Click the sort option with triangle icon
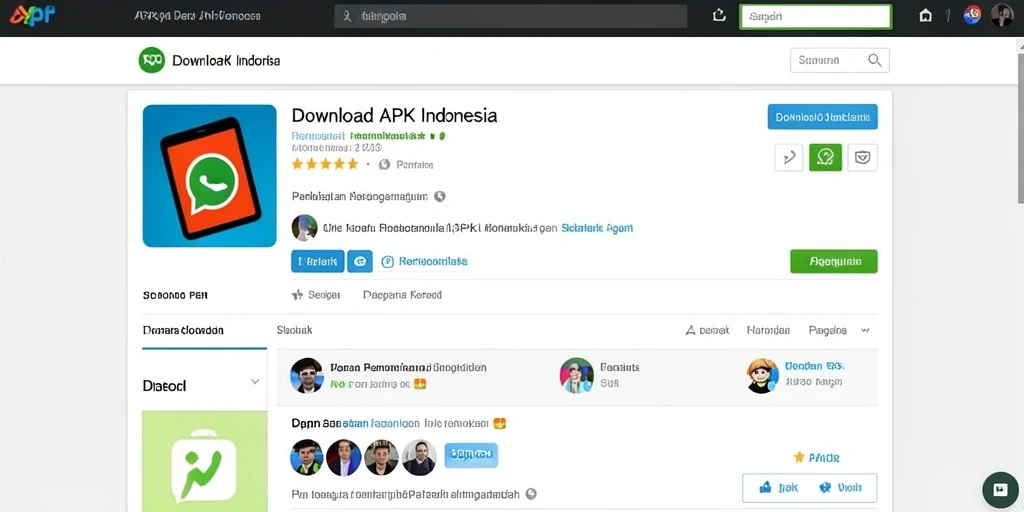This screenshot has height=512, width=1024. tap(707, 330)
